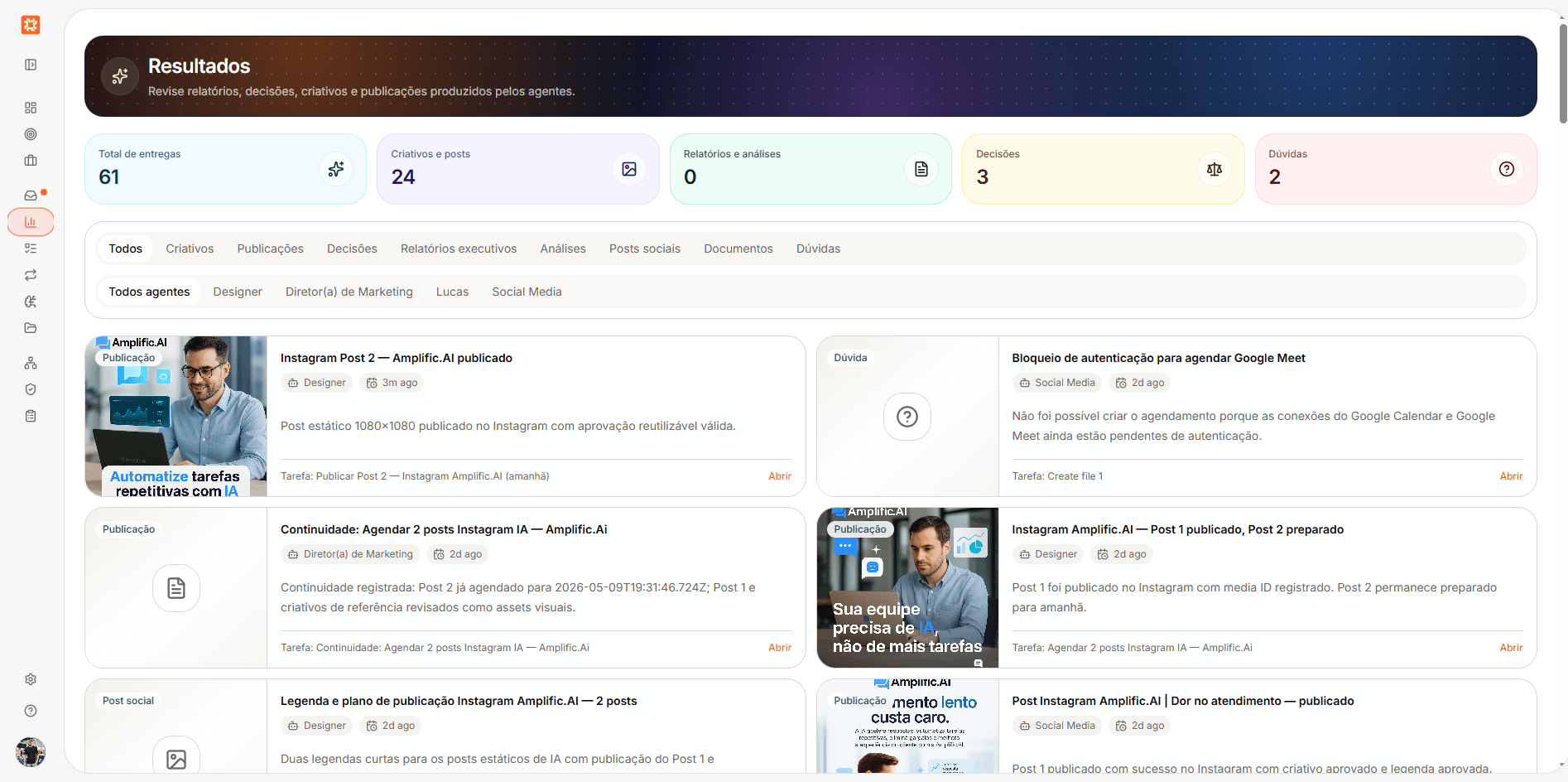Open settings gear in sidebar
Viewport: 1568px width, 782px height.
[x=31, y=679]
